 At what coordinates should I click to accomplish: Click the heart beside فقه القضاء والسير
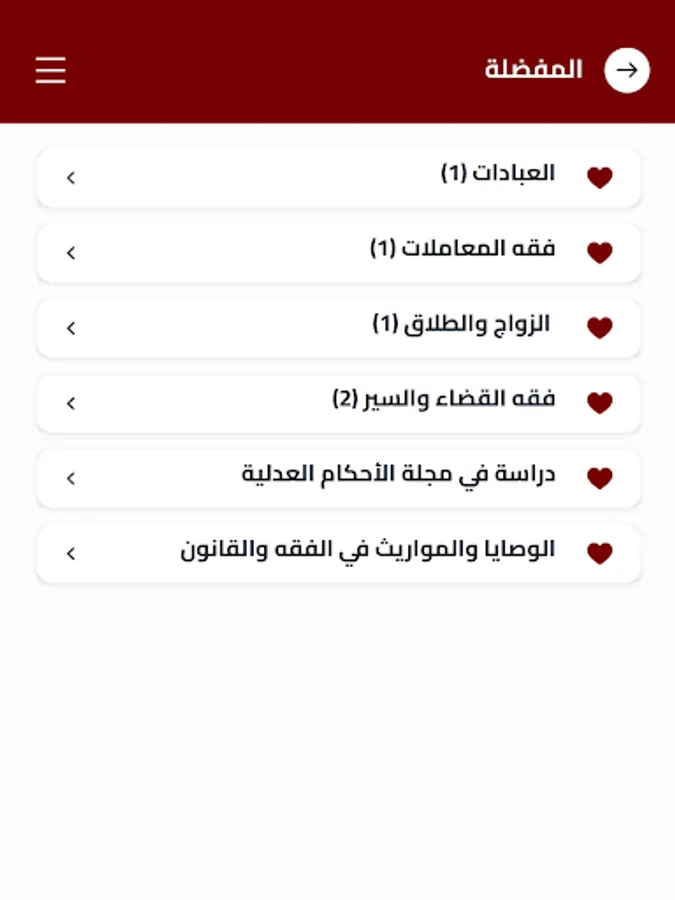coord(600,402)
